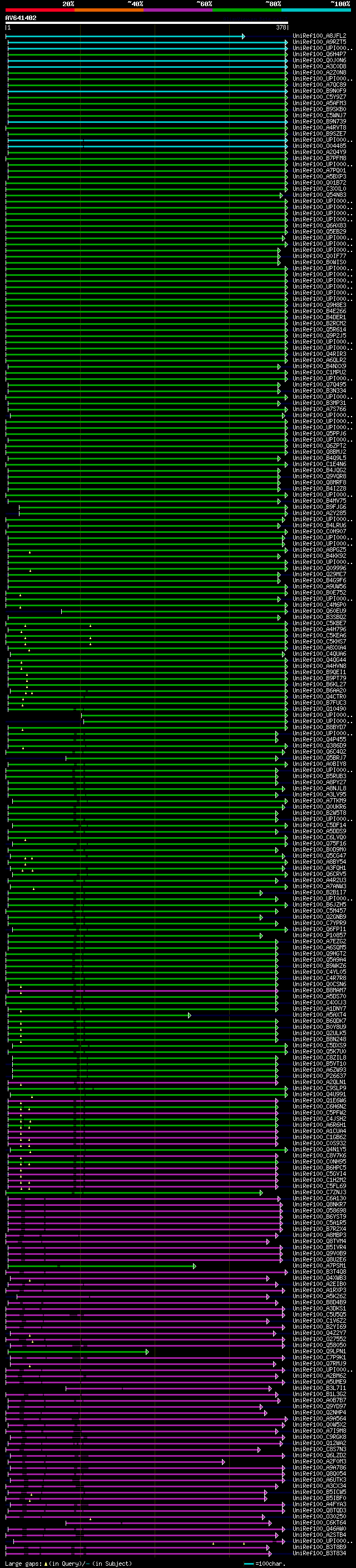This screenshot has width=356, height=1568.
Task: Click hit label UniRef100_Q0IF77
Action: point(319,256)
